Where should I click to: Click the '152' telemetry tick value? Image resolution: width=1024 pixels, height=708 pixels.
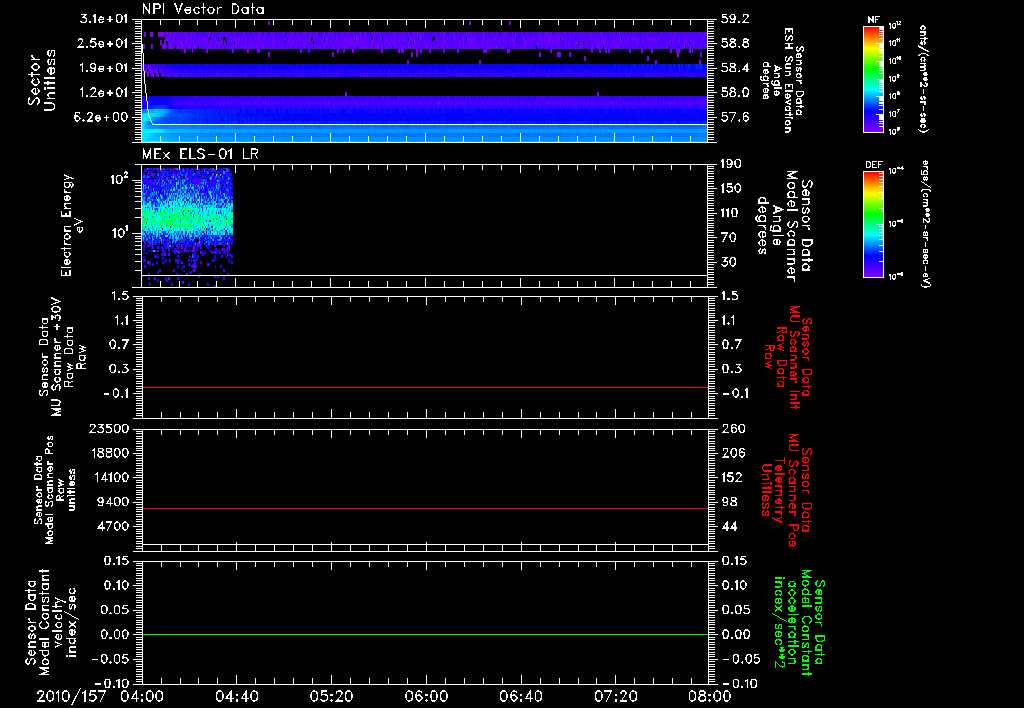pyautogui.click(x=731, y=478)
